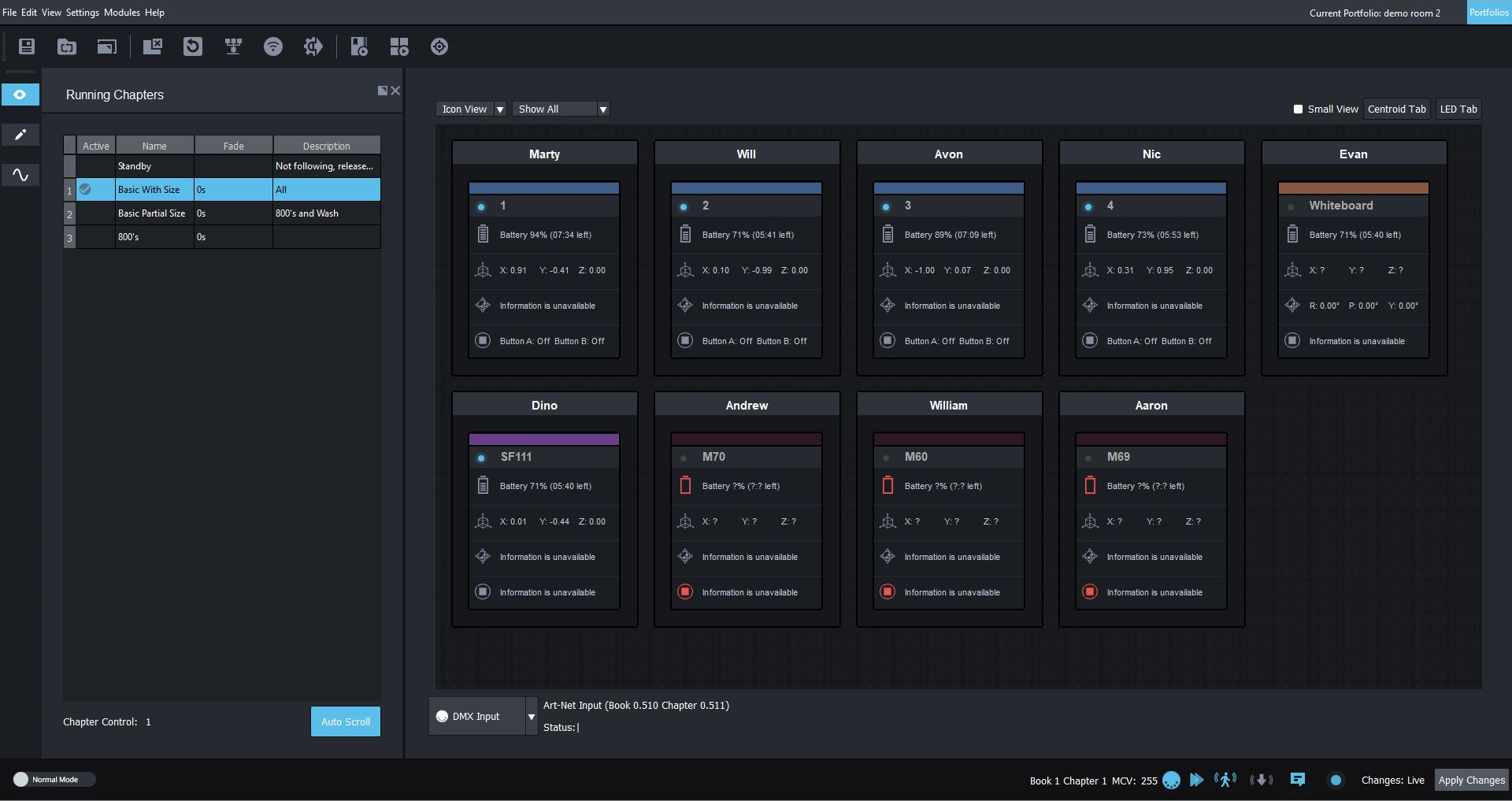This screenshot has width=1512, height=801.
Task: Click the gear with arrow toolbar icon
Action: click(313, 46)
